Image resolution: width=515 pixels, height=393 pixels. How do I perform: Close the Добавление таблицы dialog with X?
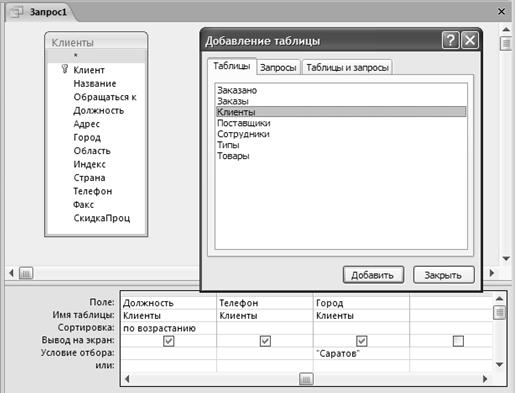point(470,40)
